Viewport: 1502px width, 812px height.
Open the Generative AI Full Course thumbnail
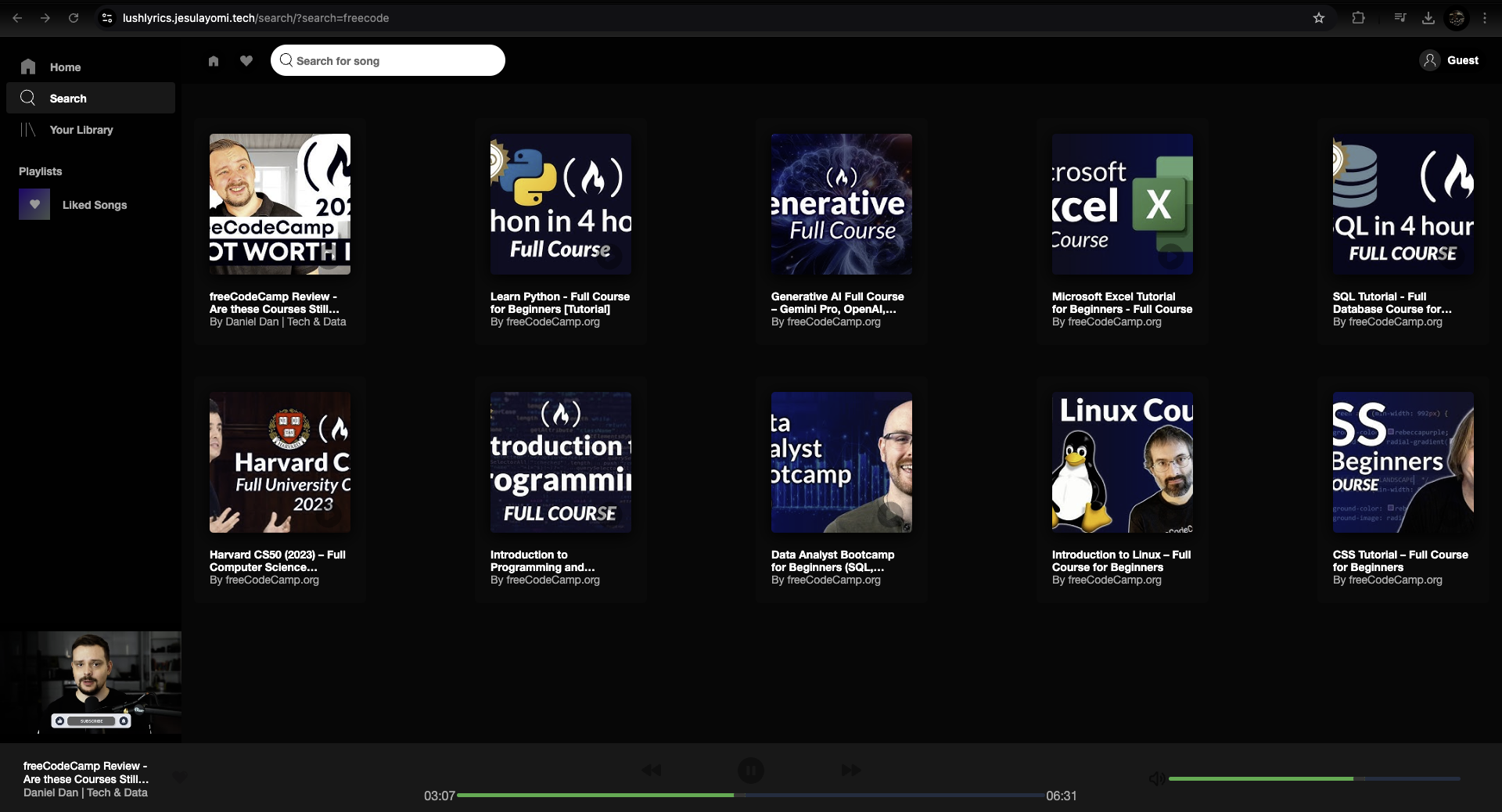tap(842, 204)
